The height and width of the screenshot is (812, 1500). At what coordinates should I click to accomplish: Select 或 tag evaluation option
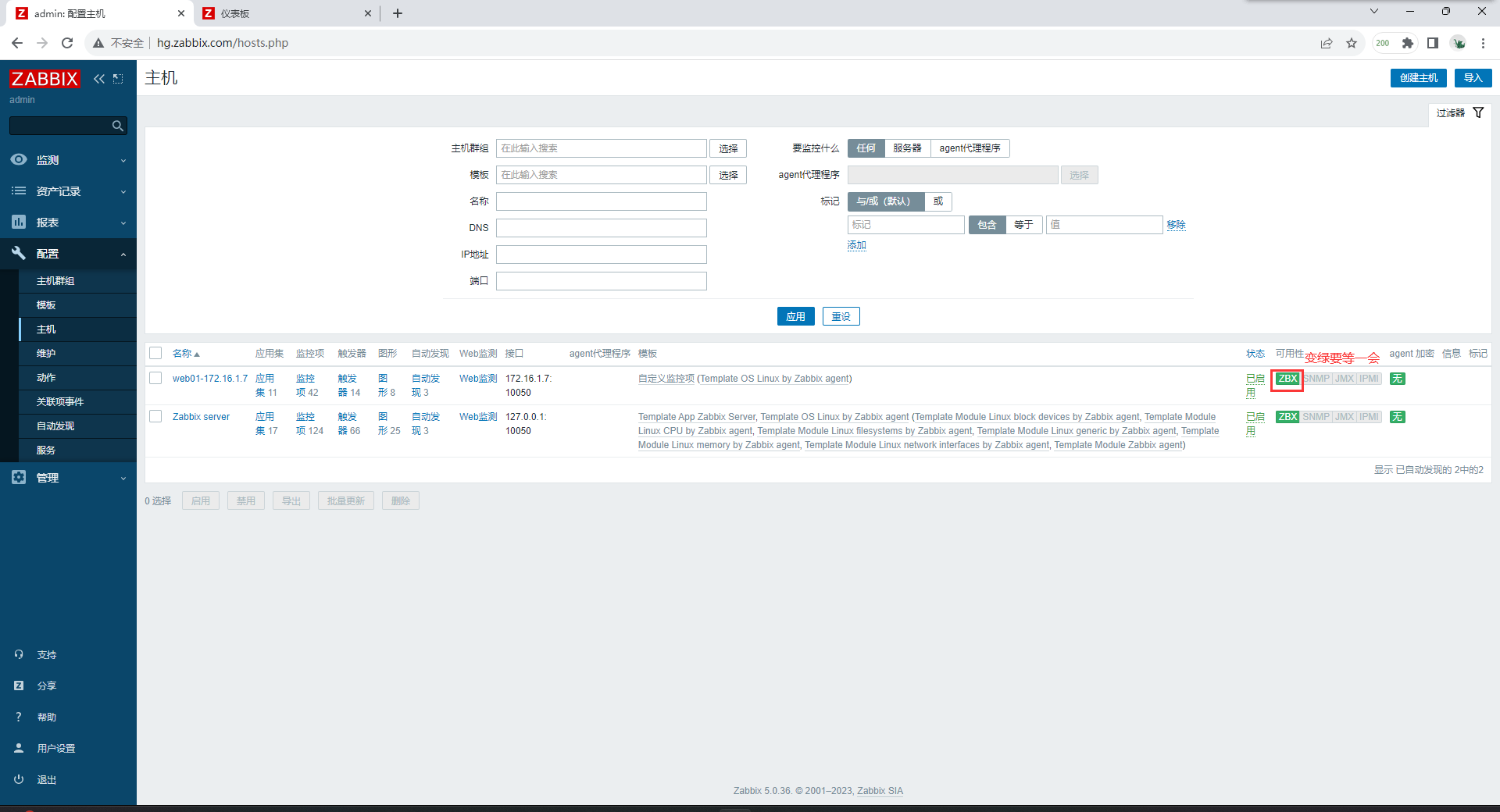pos(938,201)
